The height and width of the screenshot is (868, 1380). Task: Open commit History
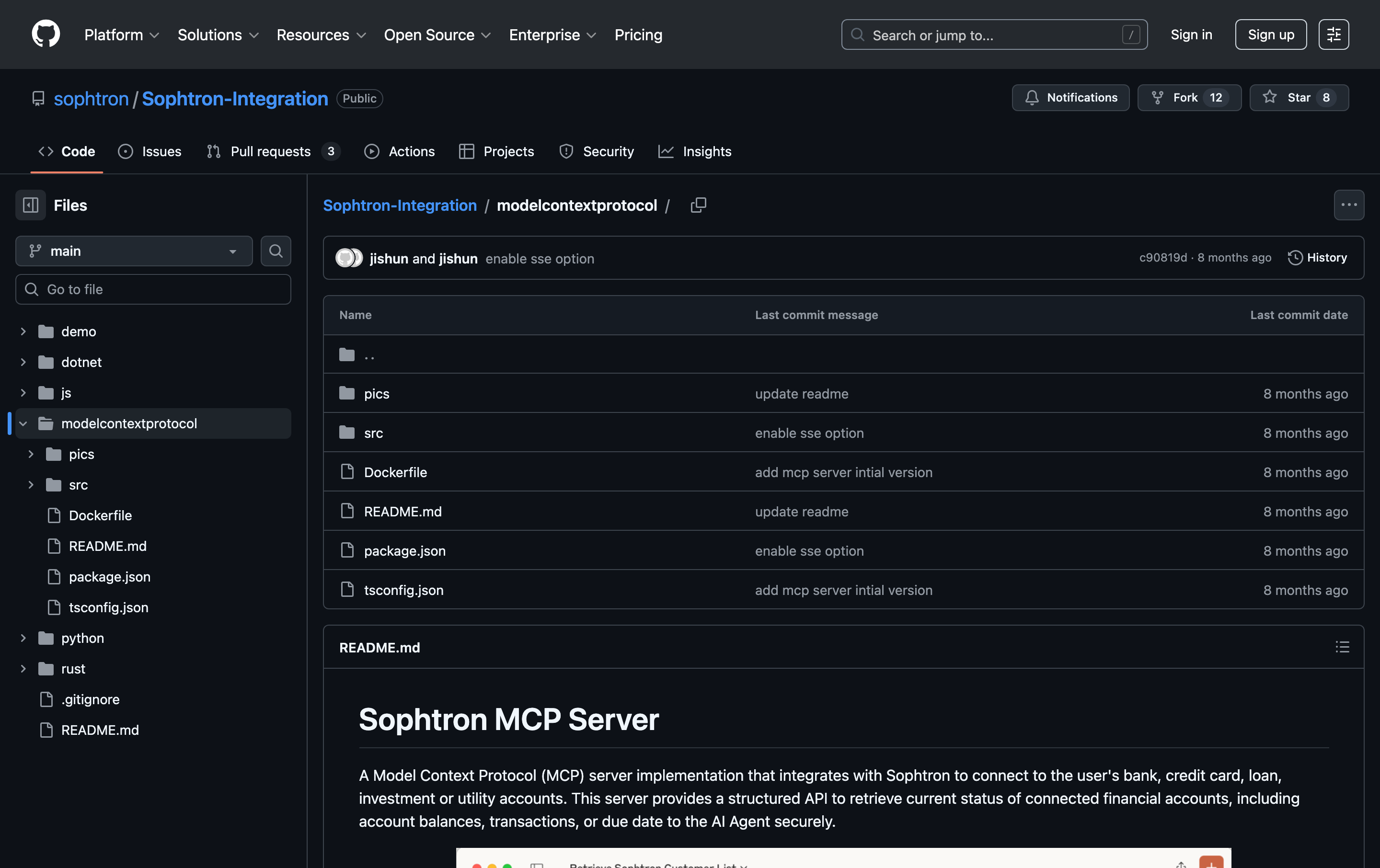1317,258
